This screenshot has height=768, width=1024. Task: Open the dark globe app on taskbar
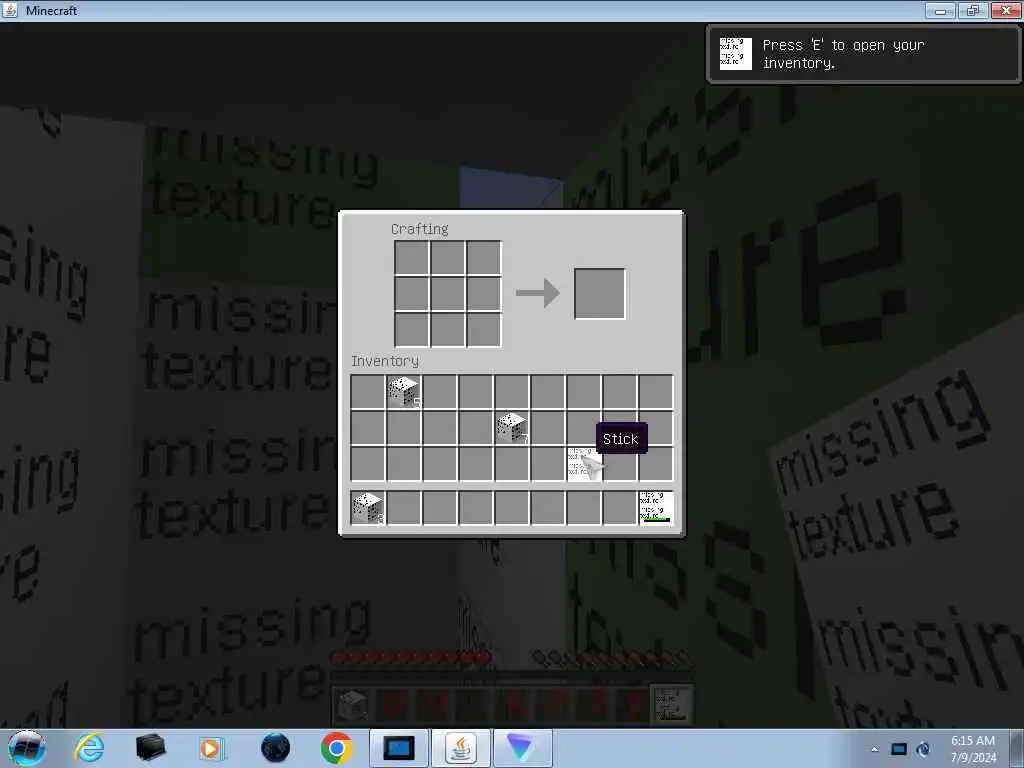tap(275, 748)
